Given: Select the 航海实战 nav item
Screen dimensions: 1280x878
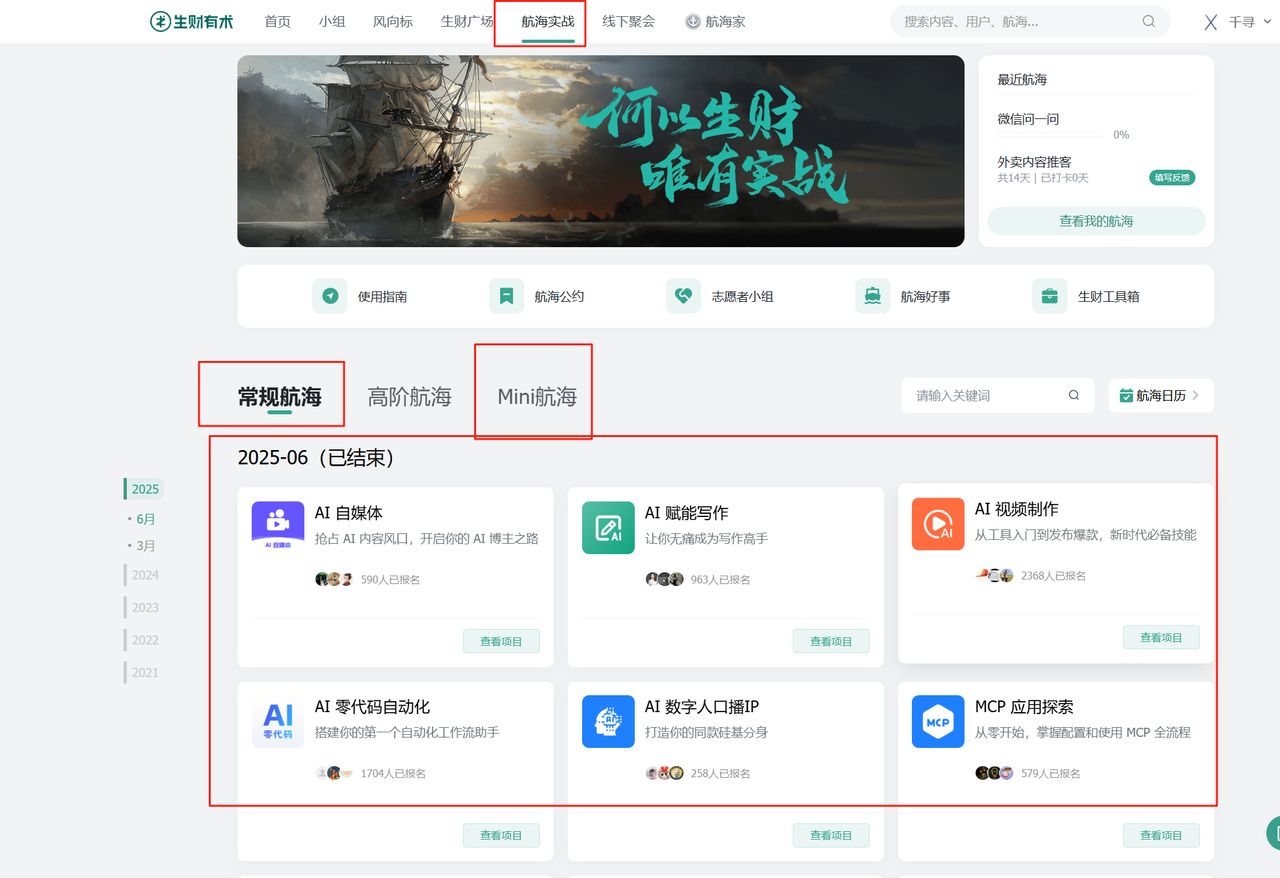Looking at the screenshot, I should click(x=548, y=21).
